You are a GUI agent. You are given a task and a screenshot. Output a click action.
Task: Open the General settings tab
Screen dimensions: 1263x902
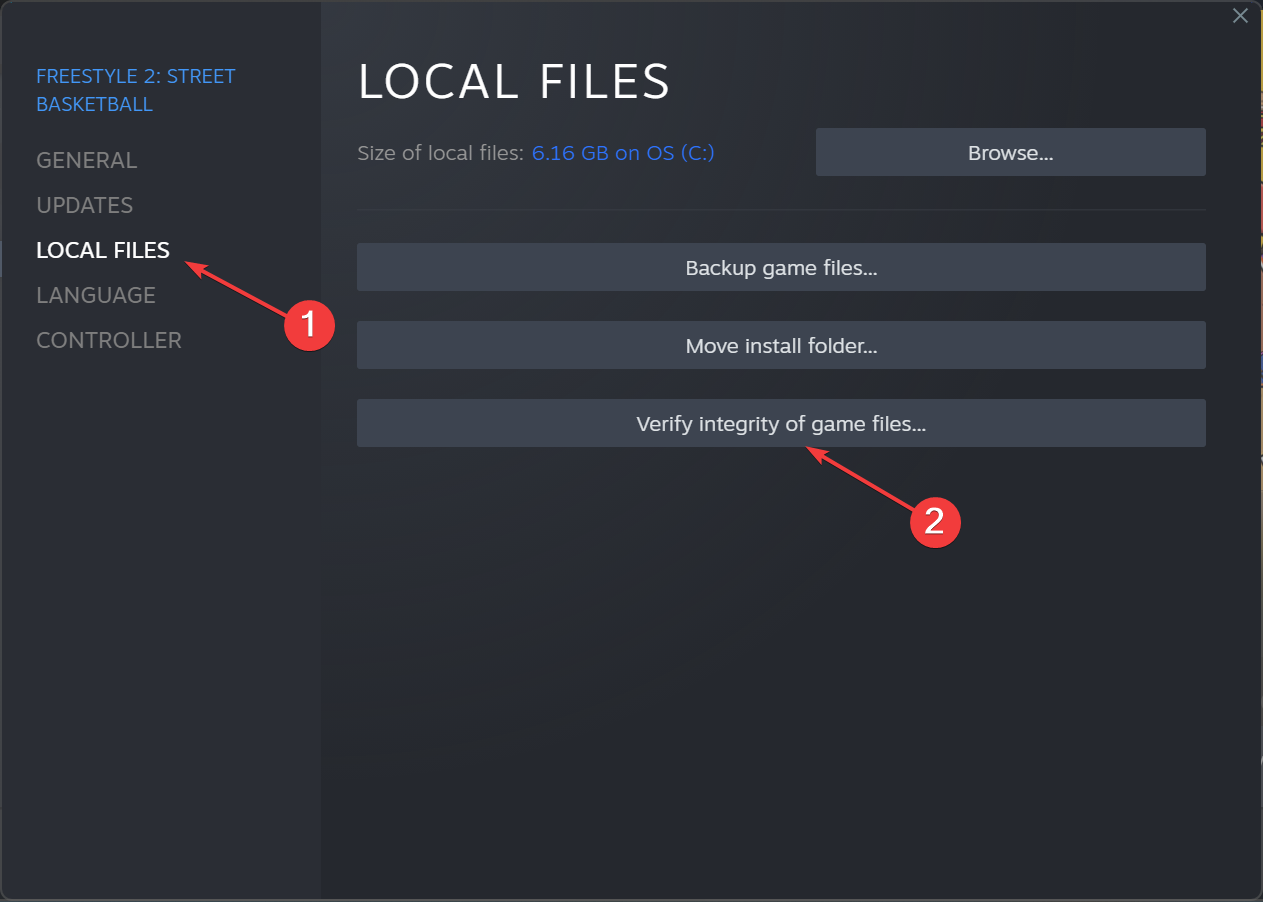(86, 160)
